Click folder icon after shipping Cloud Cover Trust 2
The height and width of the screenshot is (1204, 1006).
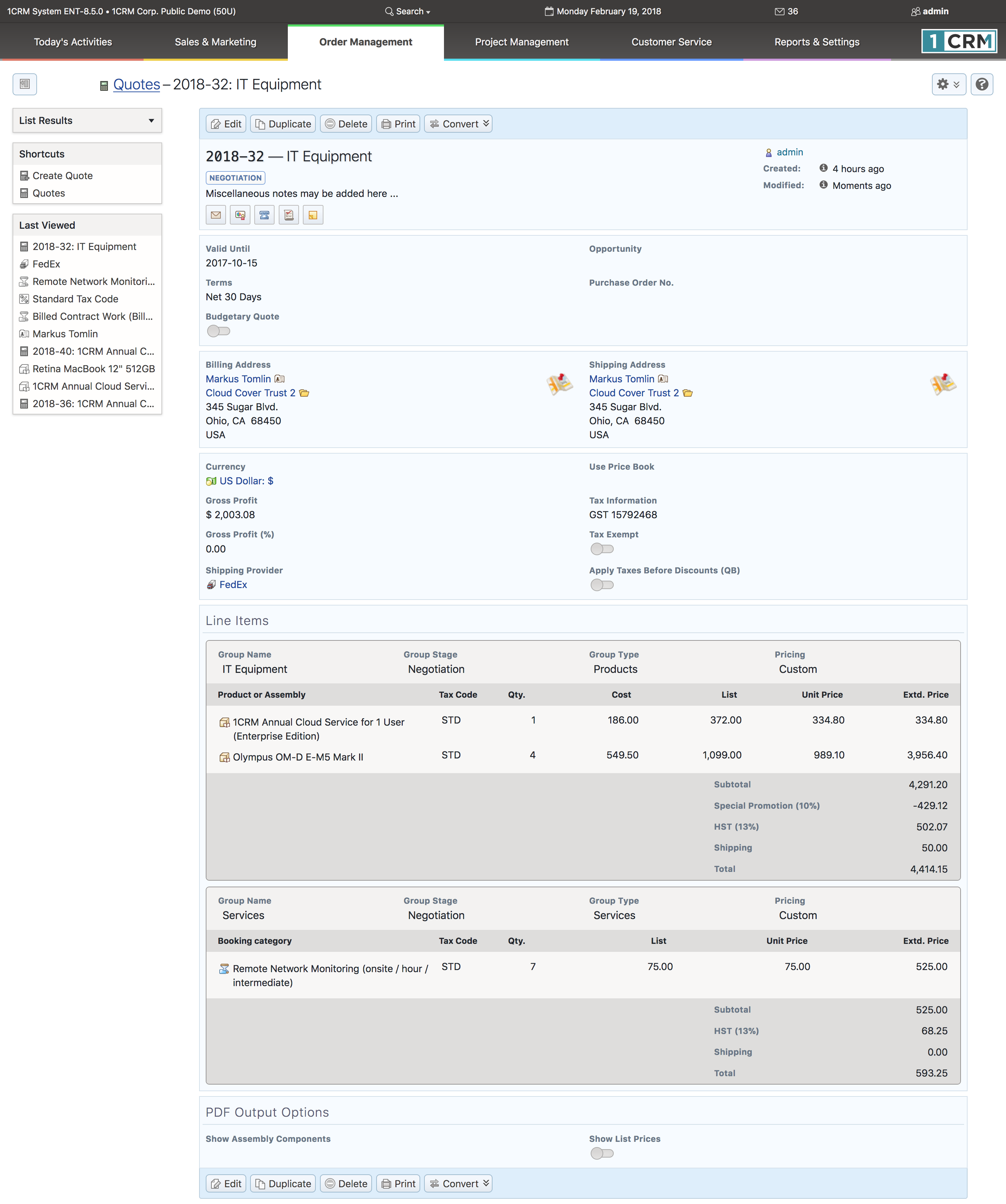tap(688, 393)
